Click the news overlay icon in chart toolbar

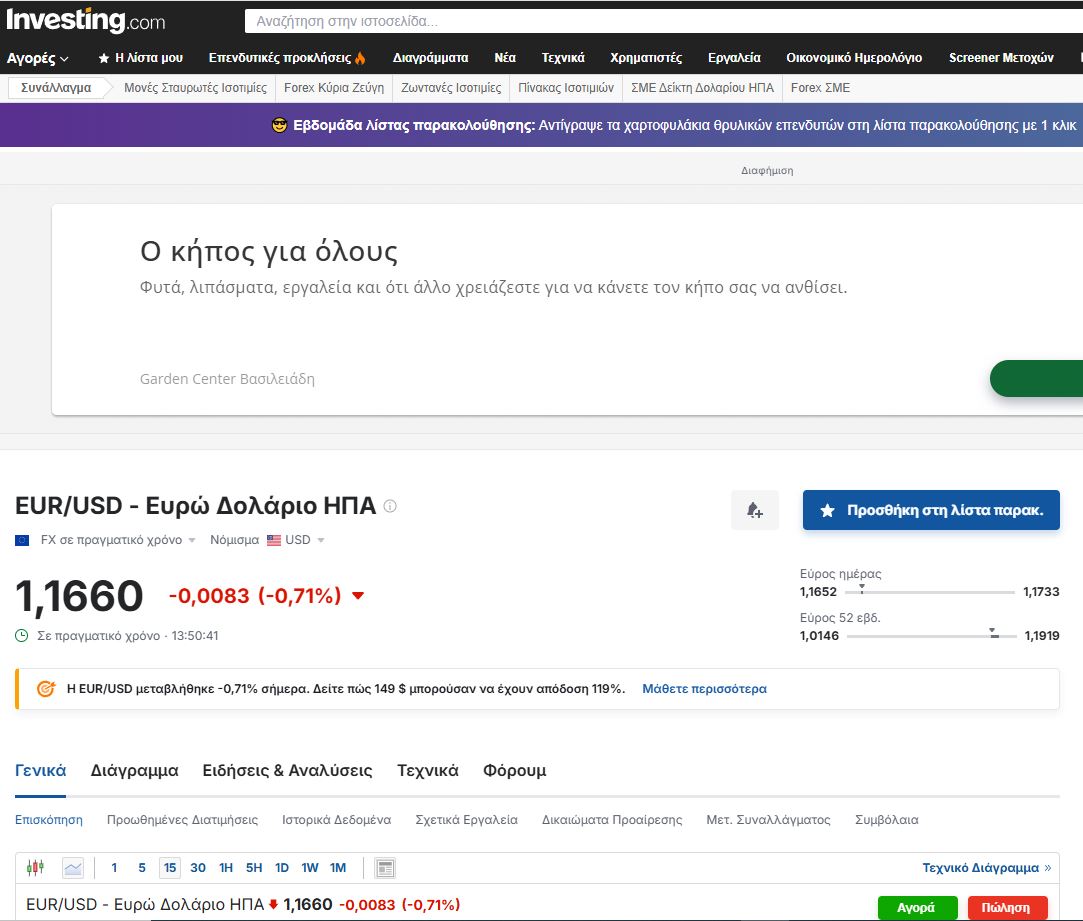[386, 868]
